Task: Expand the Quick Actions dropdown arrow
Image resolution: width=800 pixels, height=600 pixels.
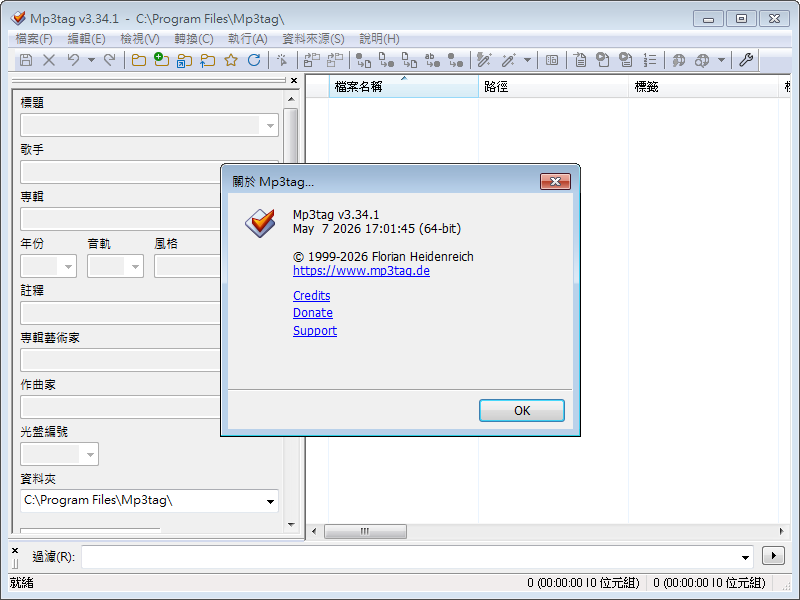Action: pyautogui.click(x=528, y=60)
